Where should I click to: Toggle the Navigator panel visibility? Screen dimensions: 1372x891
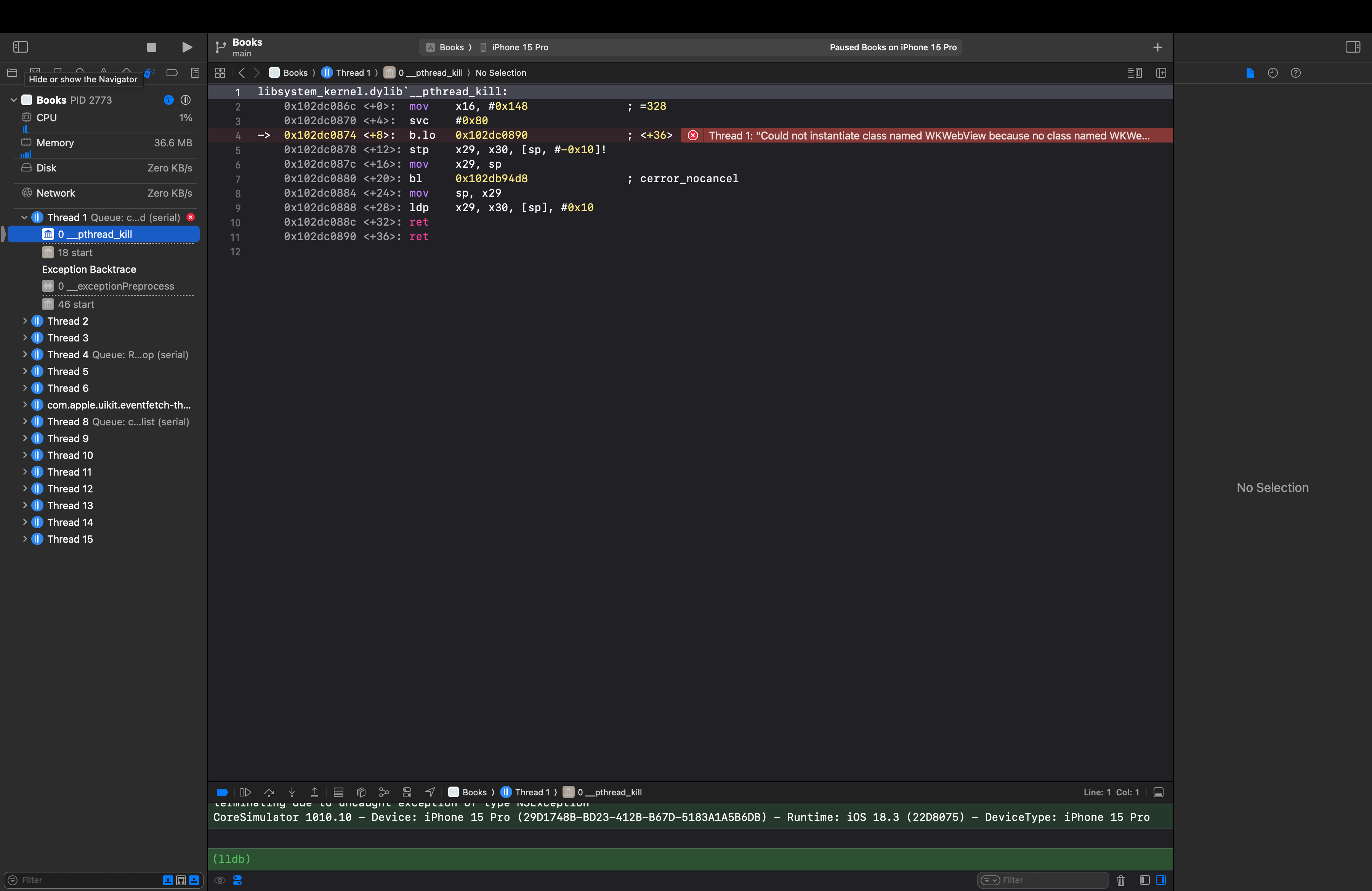pos(21,46)
